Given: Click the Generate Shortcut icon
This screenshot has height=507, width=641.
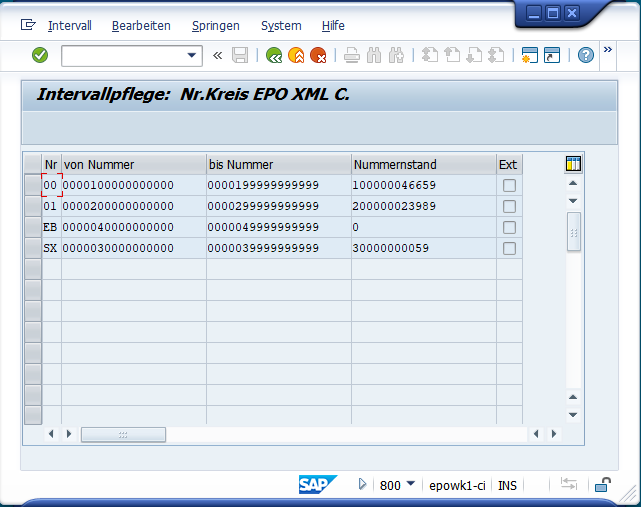Looking at the screenshot, I should coord(552,55).
